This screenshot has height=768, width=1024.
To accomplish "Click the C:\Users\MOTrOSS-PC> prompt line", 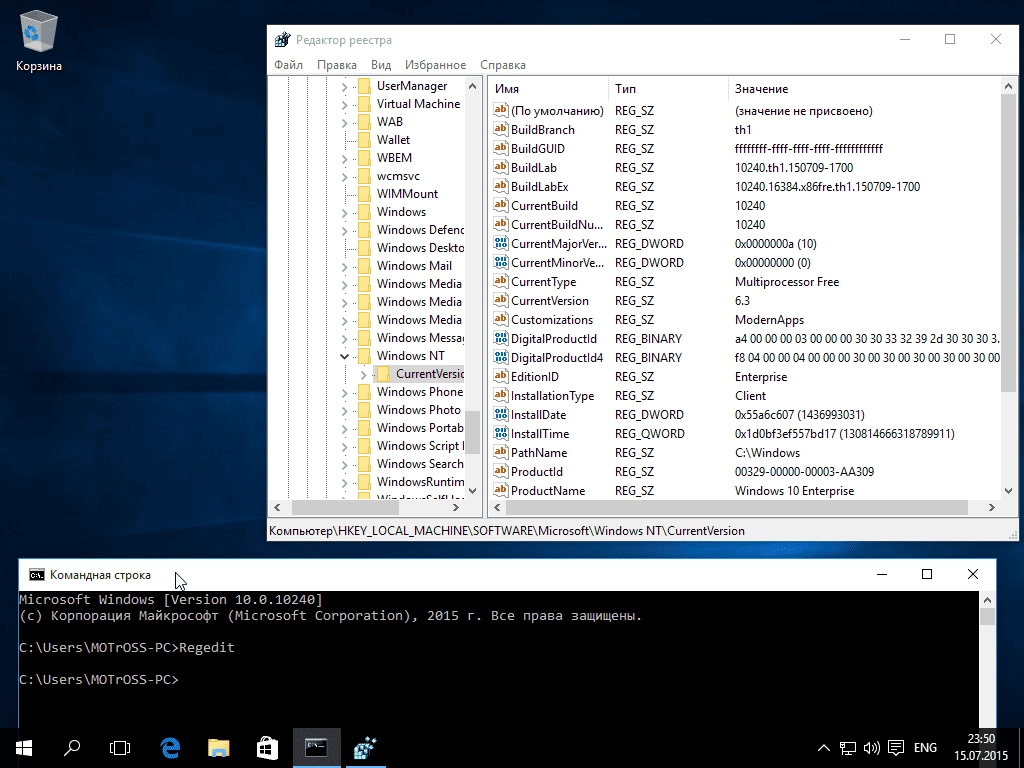I will pyautogui.click(x=99, y=679).
